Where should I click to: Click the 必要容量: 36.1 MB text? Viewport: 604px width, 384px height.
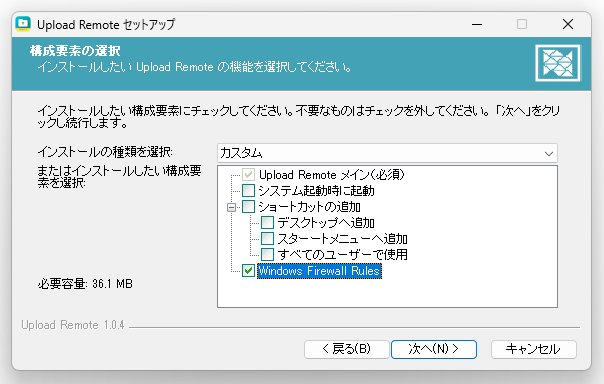pyautogui.click(x=85, y=284)
